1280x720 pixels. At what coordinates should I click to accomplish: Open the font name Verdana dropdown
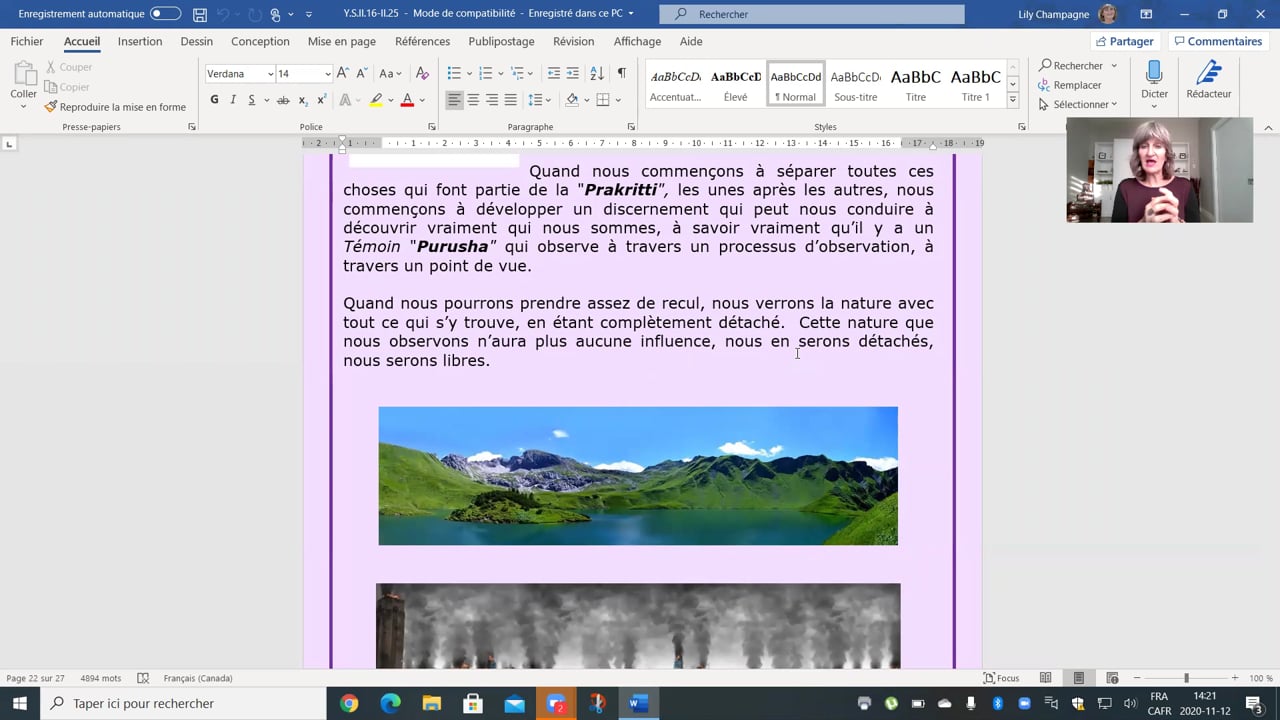click(270, 74)
